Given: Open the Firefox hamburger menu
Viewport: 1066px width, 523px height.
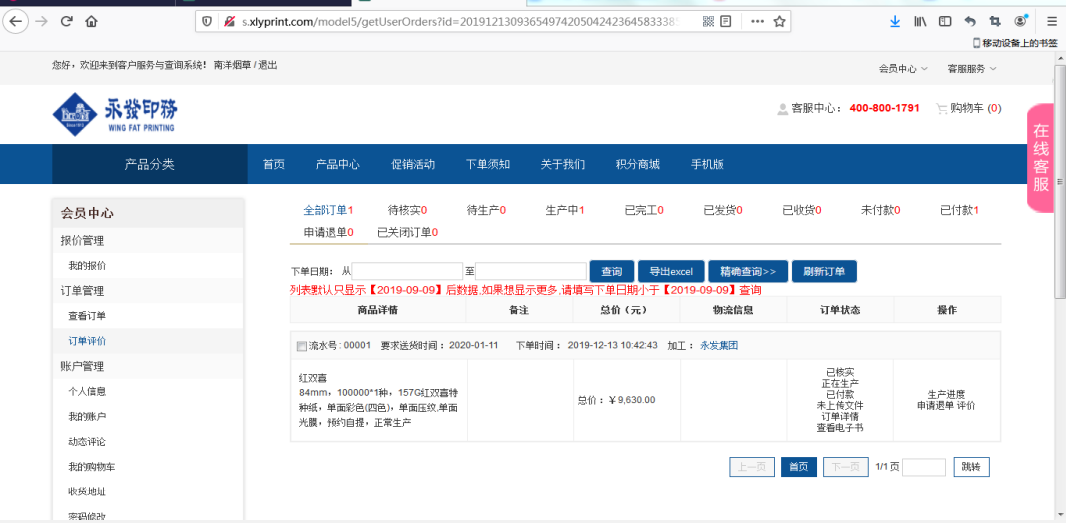Looking at the screenshot, I should click(1051, 21).
